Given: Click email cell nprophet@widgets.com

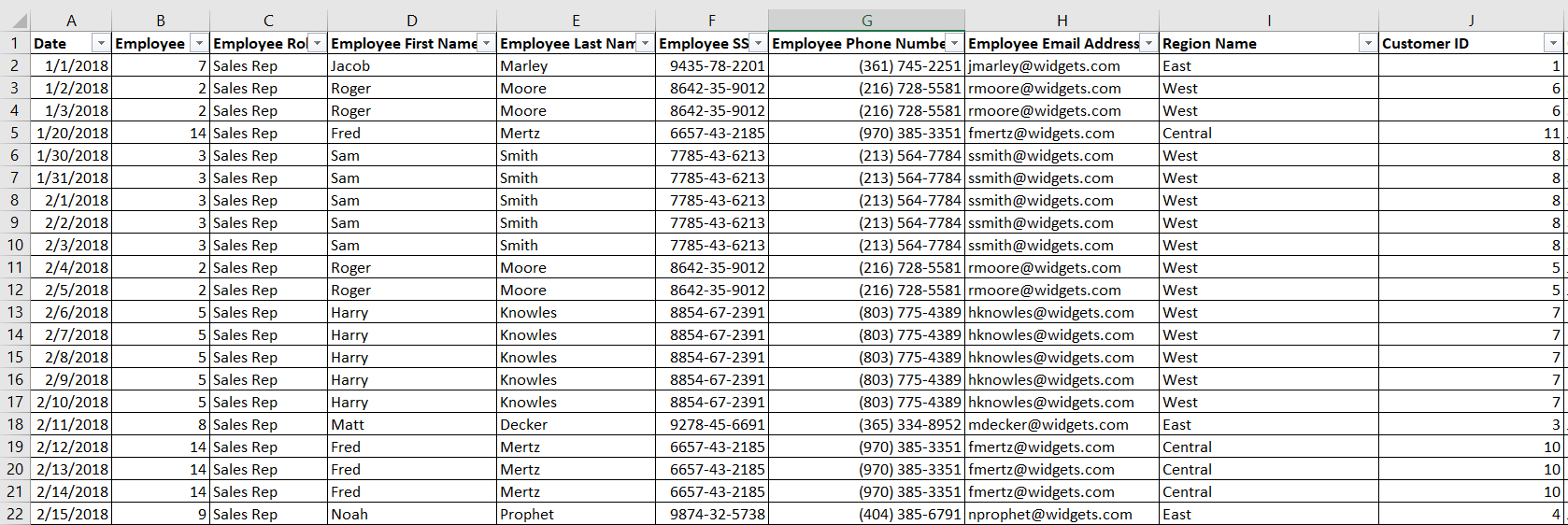Looking at the screenshot, I should [x=1062, y=514].
